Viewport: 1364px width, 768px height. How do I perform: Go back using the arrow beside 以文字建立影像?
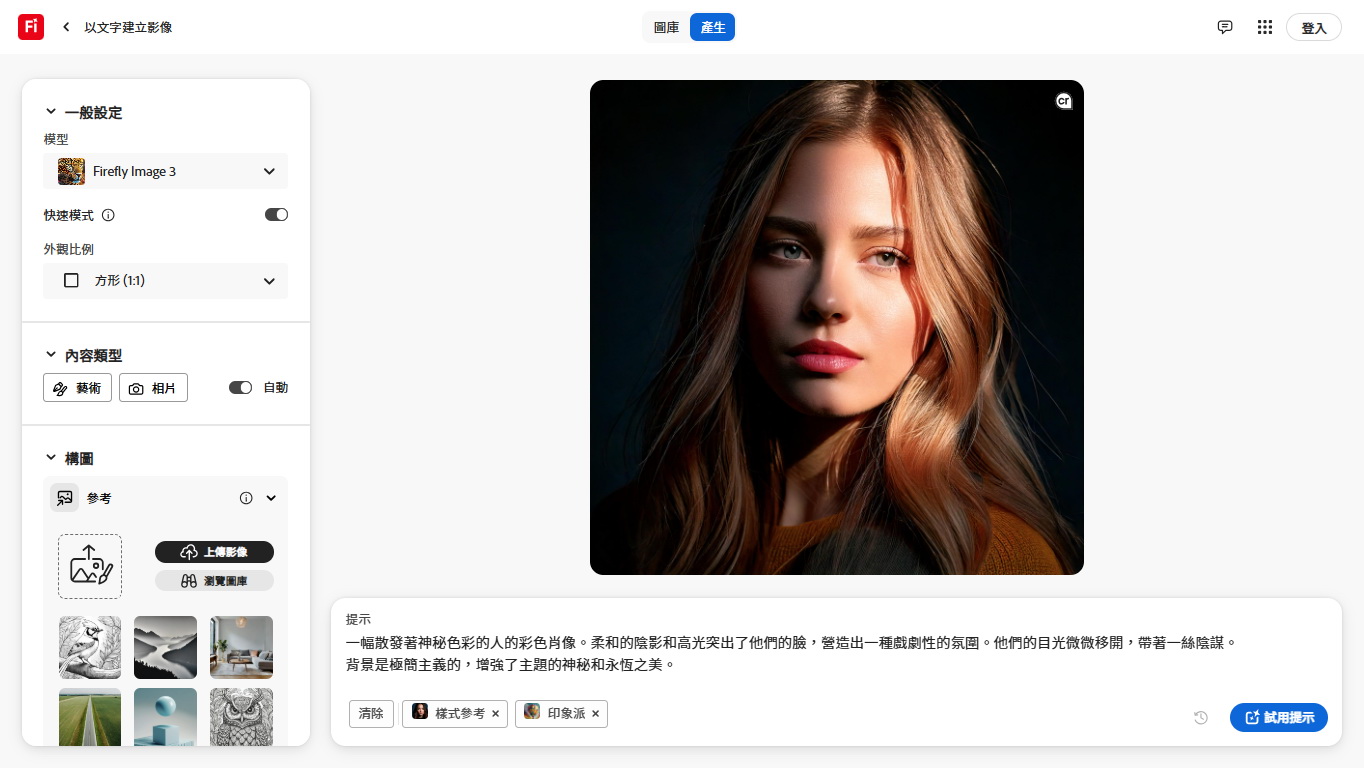(66, 27)
